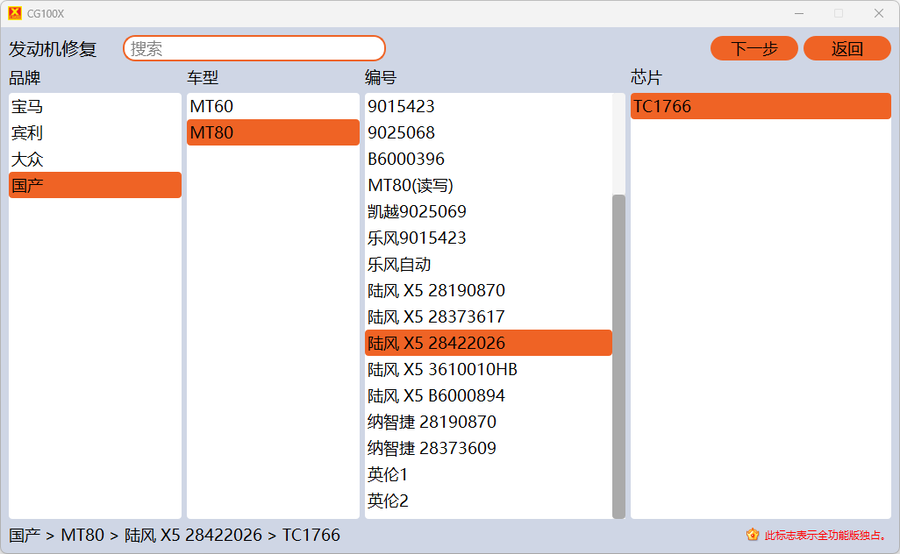Choose the MT80(读写) entry
The image size is (900, 554).
click(x=488, y=185)
